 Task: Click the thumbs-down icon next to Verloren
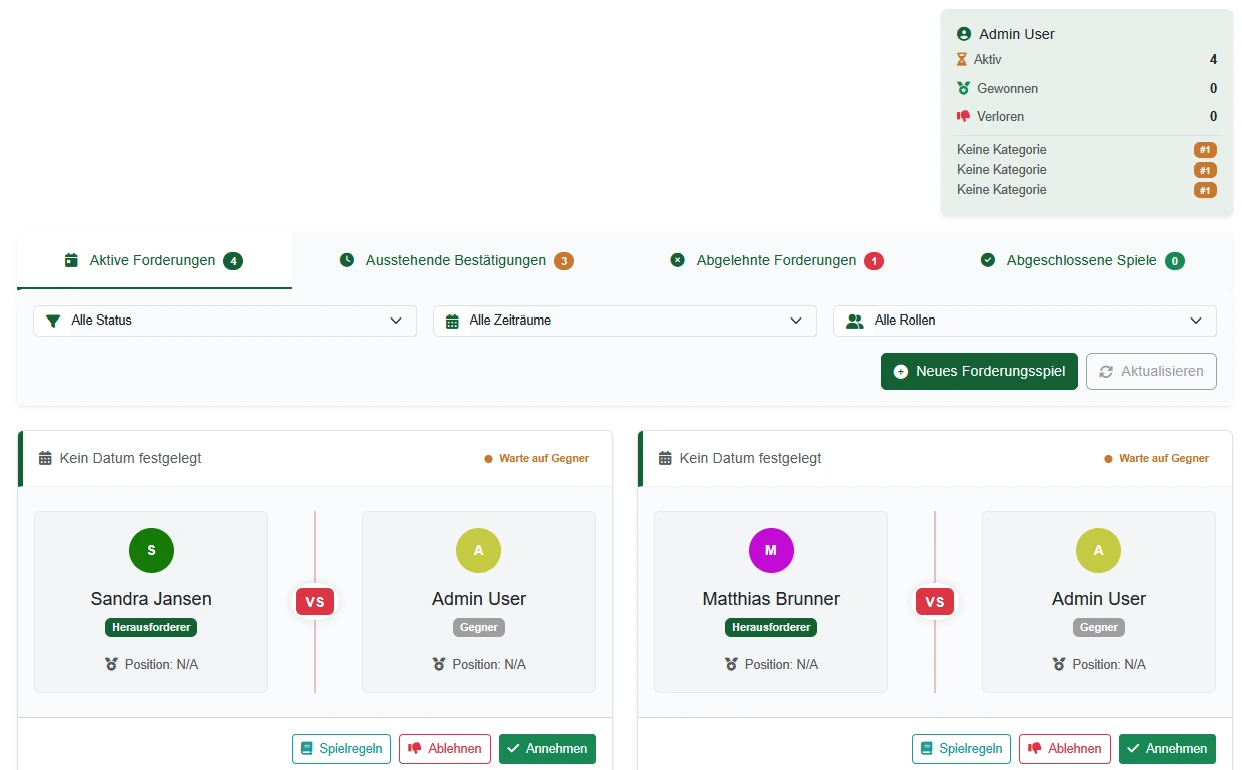point(963,116)
